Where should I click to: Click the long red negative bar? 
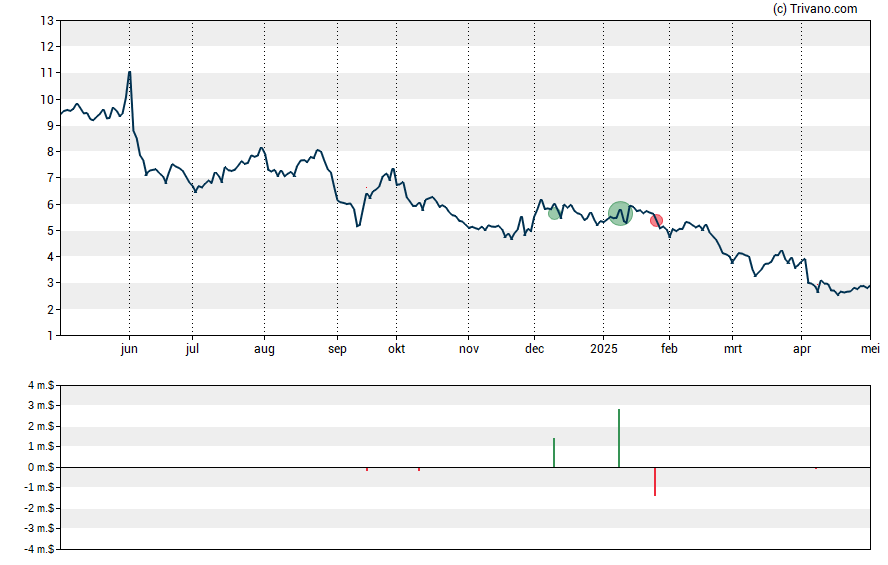point(655,481)
